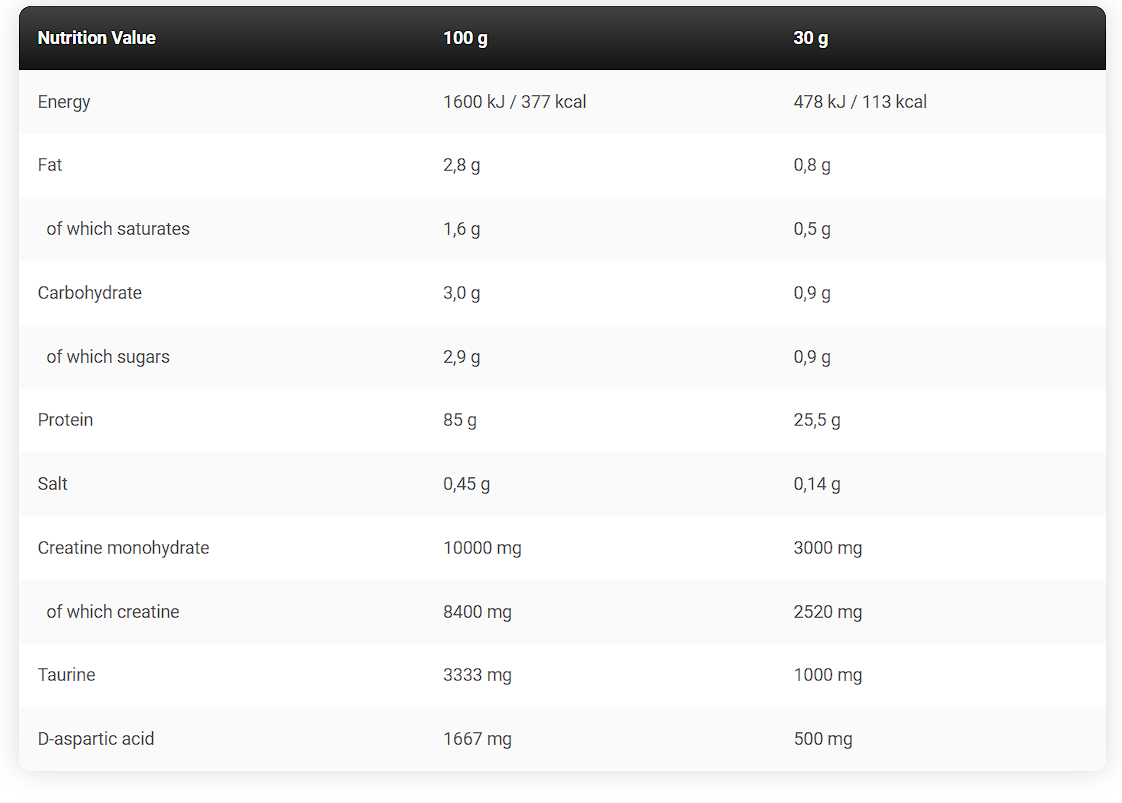Viewport: 1122px width, 803px height.
Task: Click the Carbohydrate row label
Action: click(90, 293)
